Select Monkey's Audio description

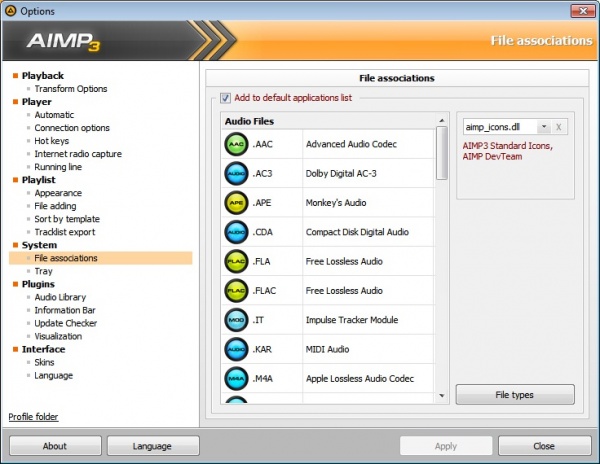pos(336,203)
